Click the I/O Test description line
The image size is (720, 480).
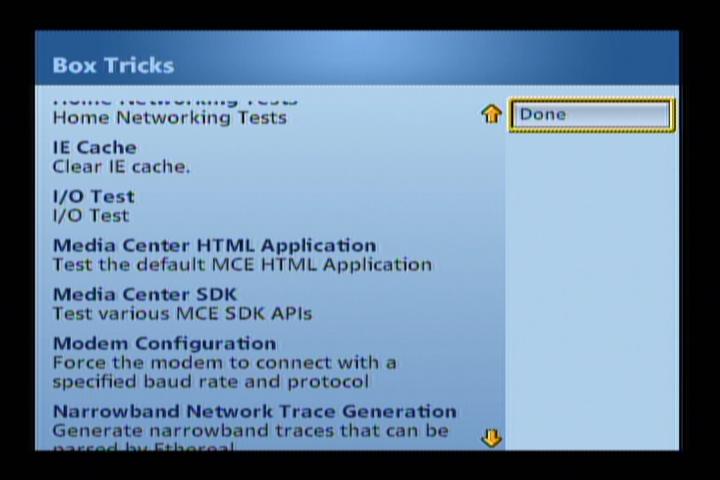(90, 215)
